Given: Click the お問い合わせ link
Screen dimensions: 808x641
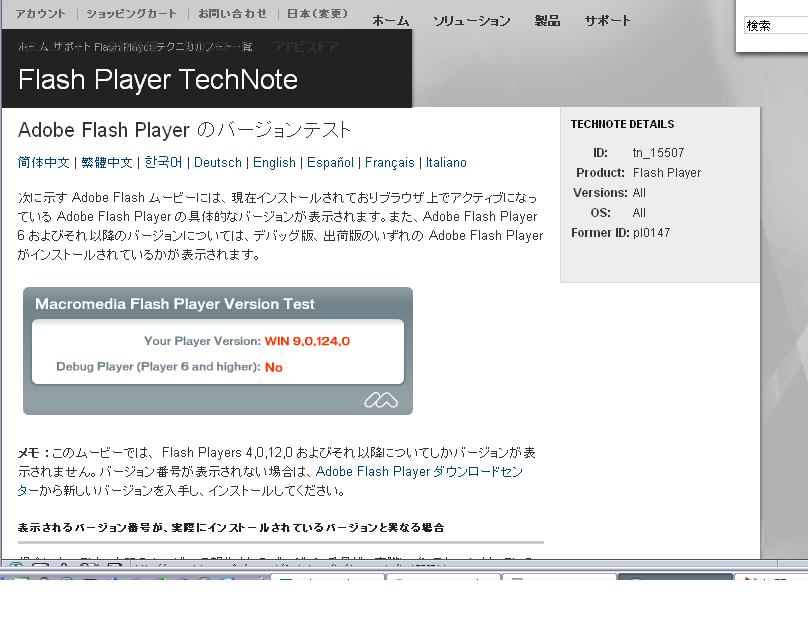Looking at the screenshot, I should click(x=232, y=14).
